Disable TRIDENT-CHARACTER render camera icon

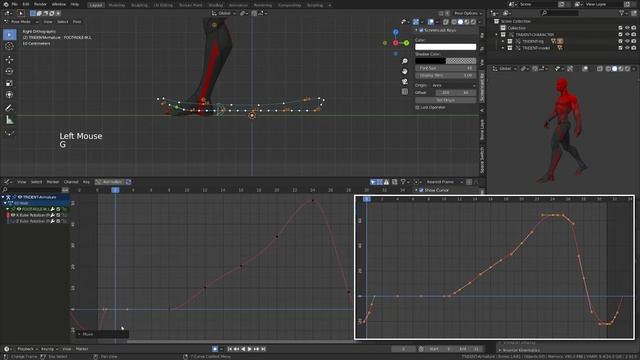(x=633, y=35)
